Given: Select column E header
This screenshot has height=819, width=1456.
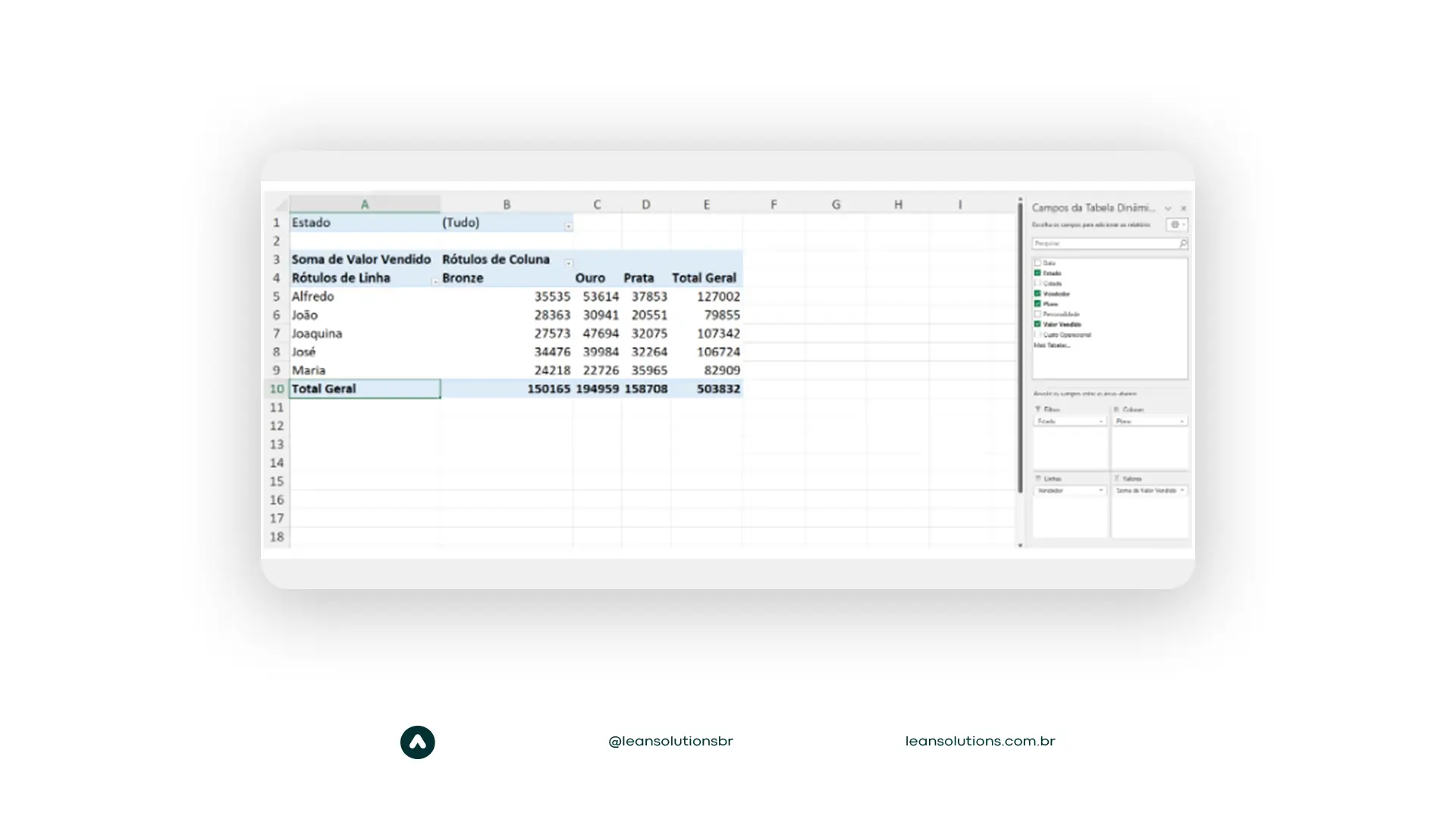Looking at the screenshot, I should tap(707, 205).
